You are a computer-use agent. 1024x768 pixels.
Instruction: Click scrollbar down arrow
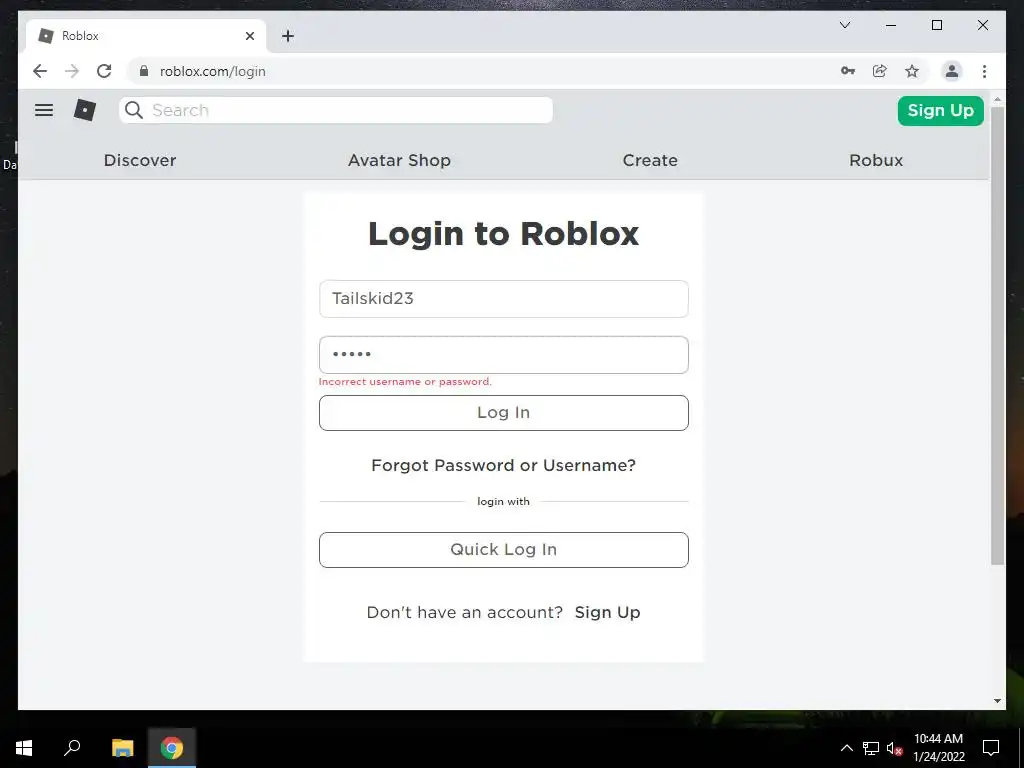tap(997, 701)
